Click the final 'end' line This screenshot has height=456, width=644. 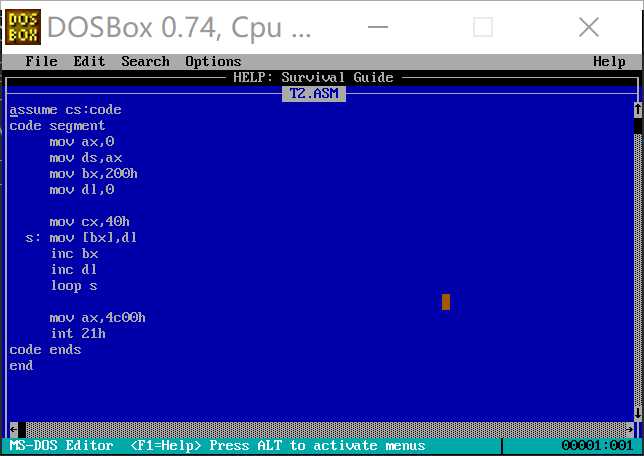pyautogui.click(x=21, y=366)
